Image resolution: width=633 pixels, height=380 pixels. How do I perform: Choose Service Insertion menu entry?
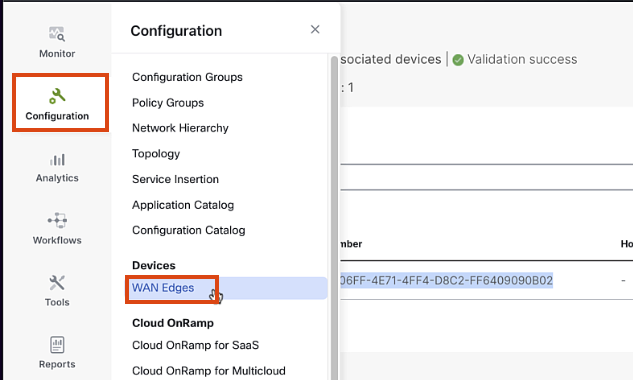(175, 179)
